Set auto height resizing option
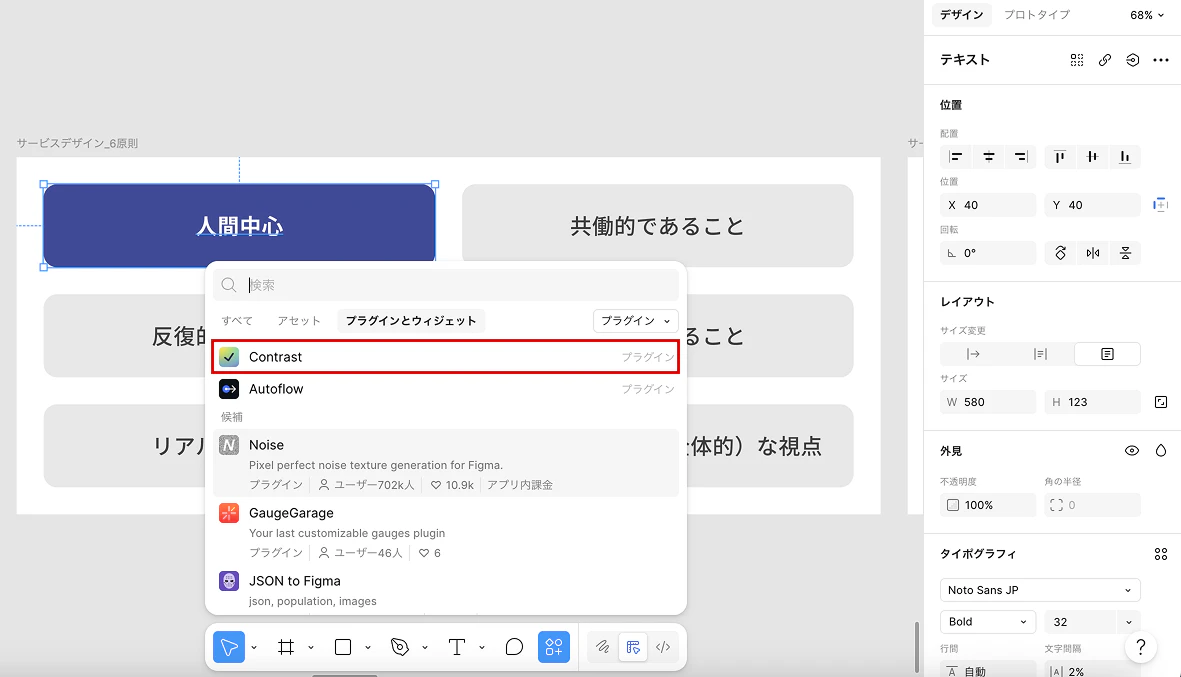The width and height of the screenshot is (1181, 677). pos(1040,354)
